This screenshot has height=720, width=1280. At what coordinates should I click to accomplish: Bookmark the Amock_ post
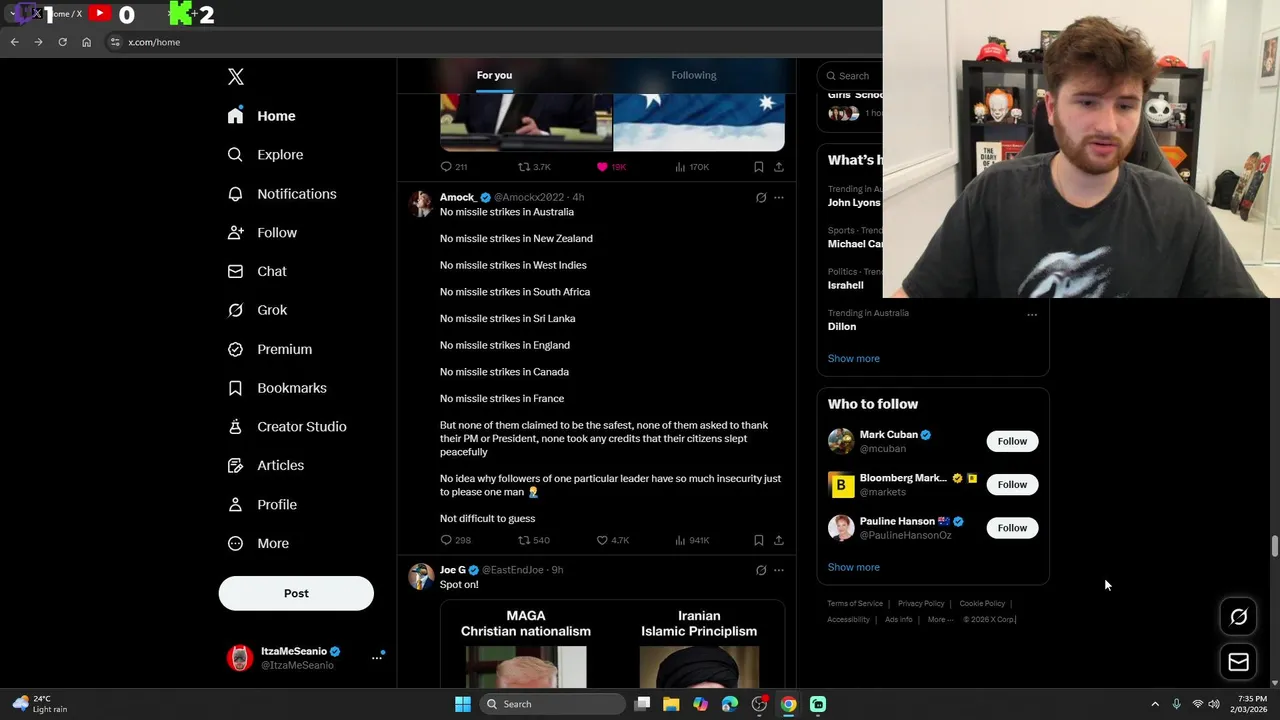tap(759, 540)
